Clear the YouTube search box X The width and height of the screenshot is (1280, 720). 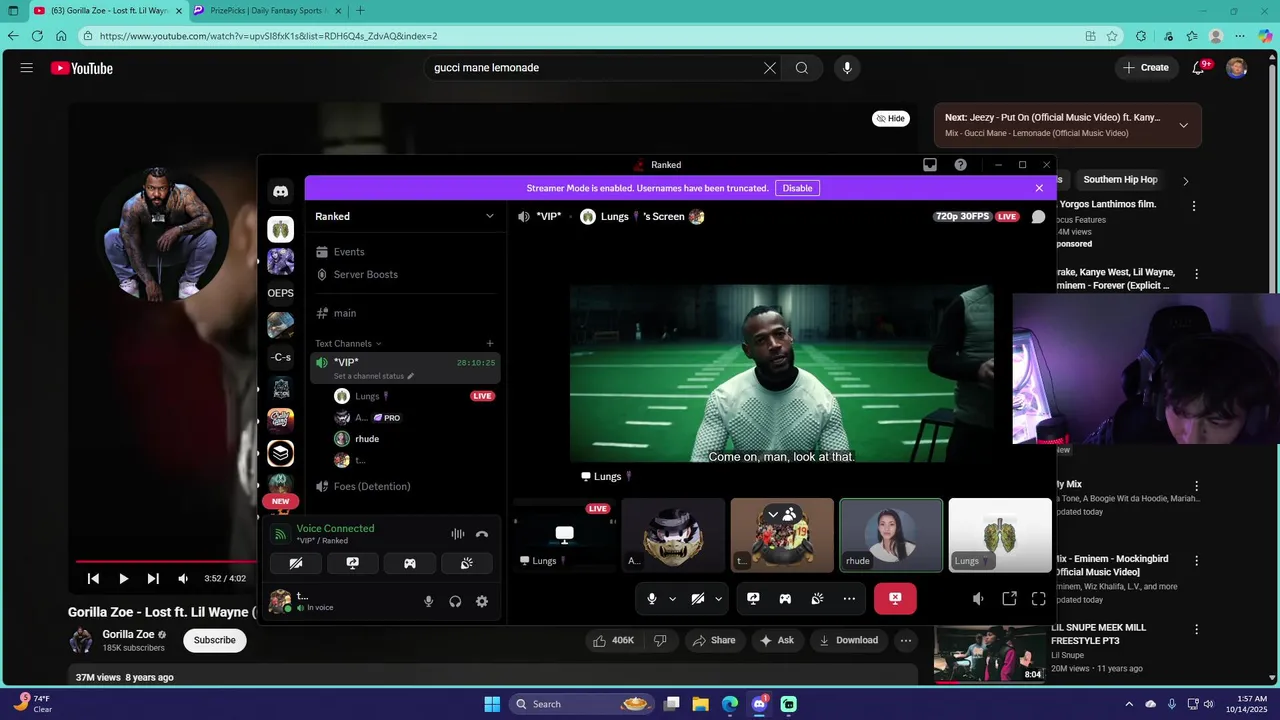pos(770,68)
